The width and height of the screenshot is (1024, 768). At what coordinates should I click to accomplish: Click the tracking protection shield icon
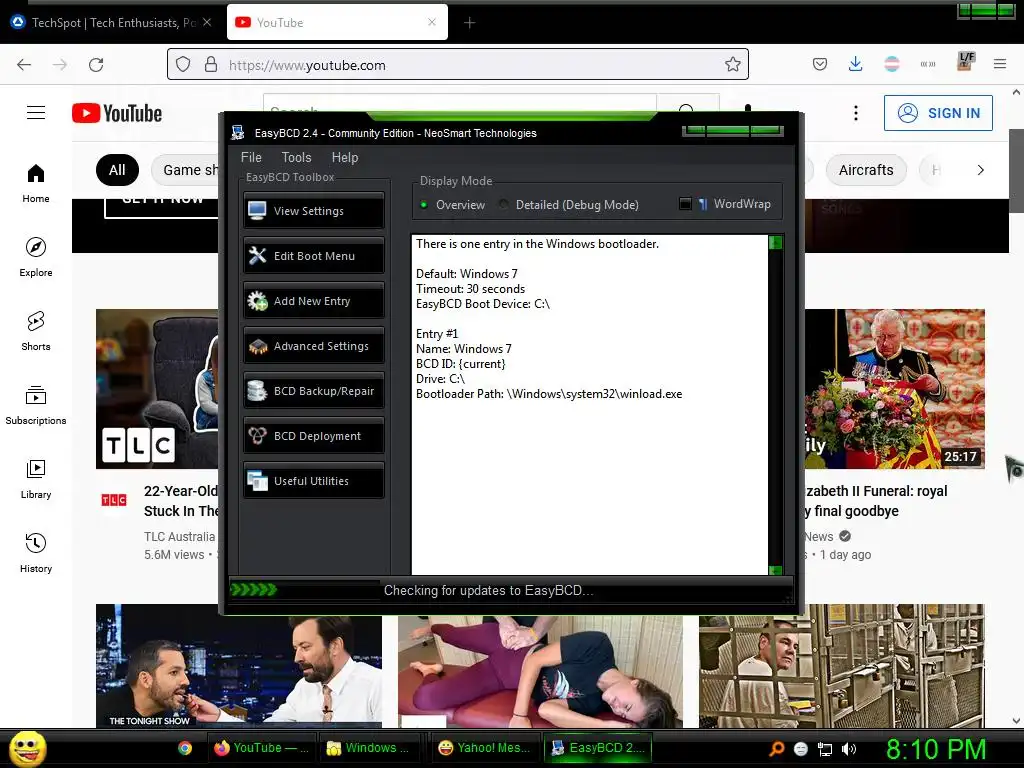pos(183,64)
